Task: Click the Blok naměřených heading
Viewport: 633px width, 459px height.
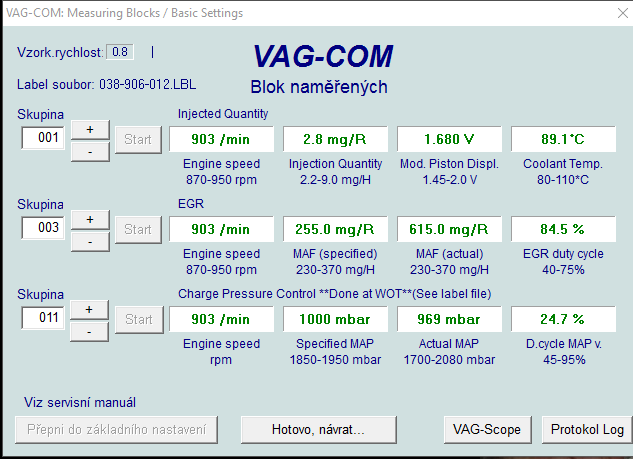Action: click(x=319, y=87)
